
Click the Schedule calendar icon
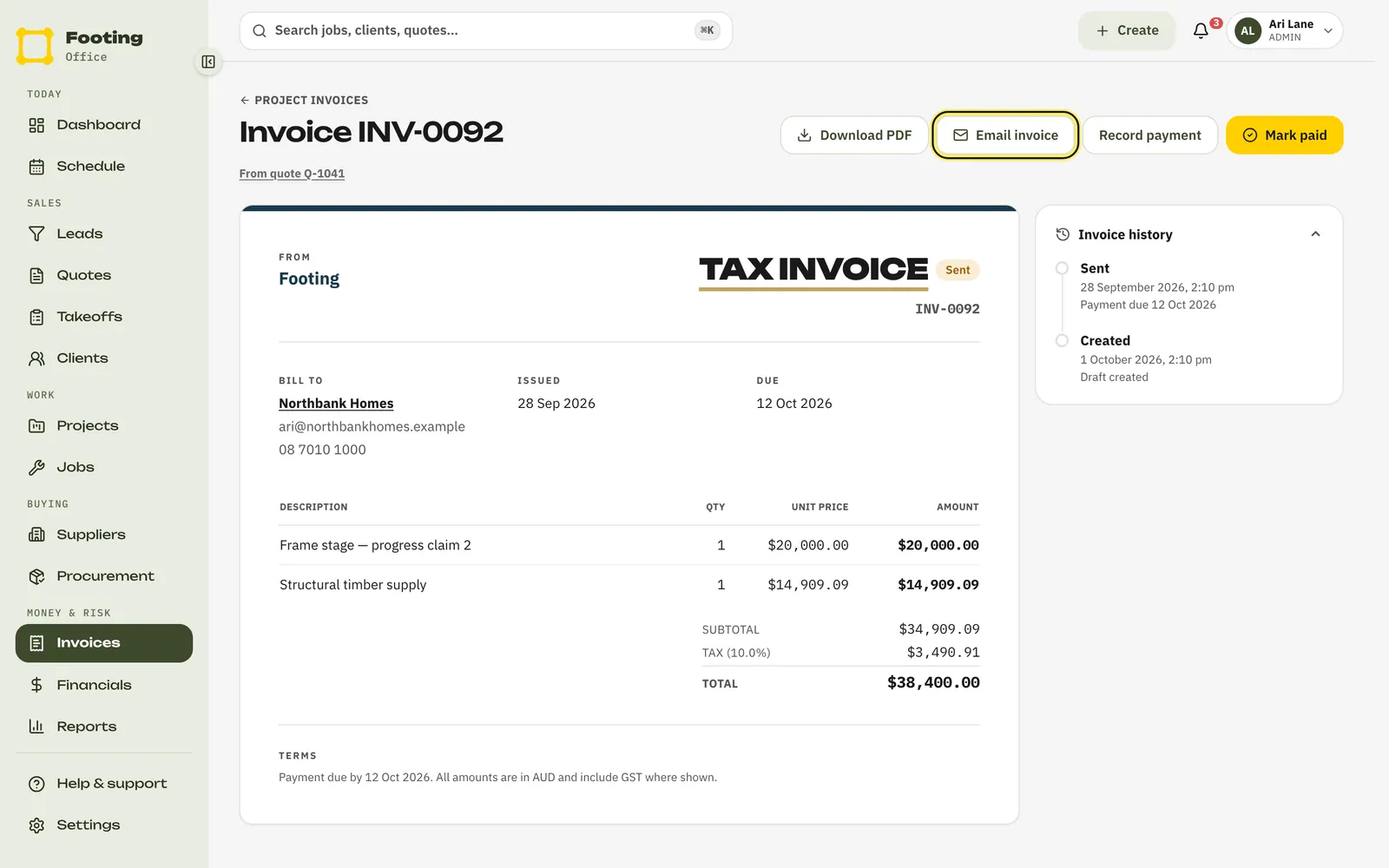(36, 167)
